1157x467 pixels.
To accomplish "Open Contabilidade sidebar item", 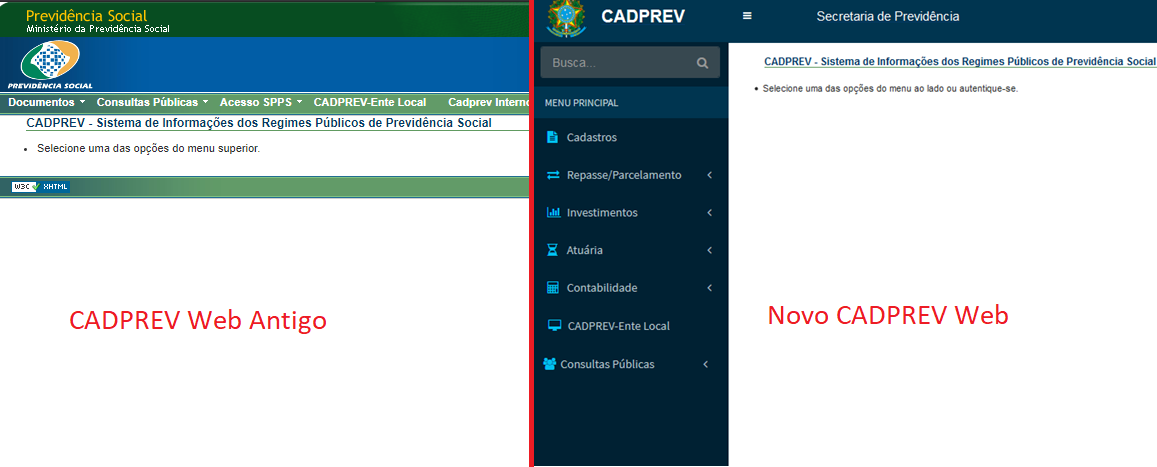I will 631,288.
